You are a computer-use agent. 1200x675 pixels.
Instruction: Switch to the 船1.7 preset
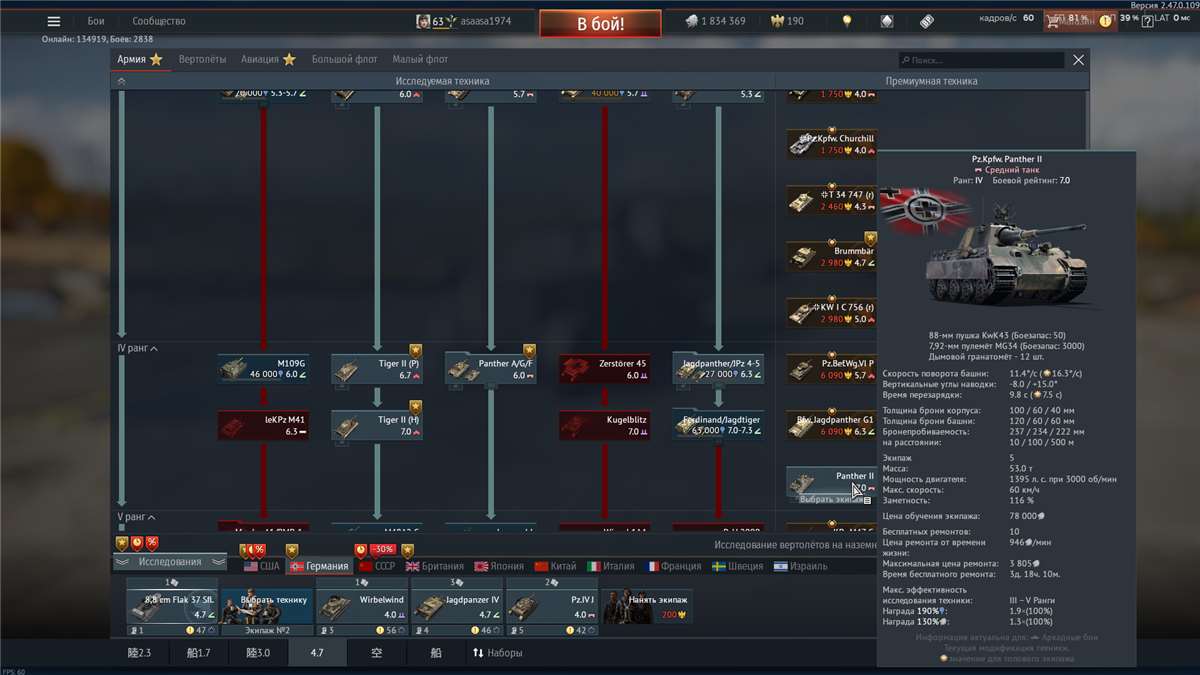(199, 653)
